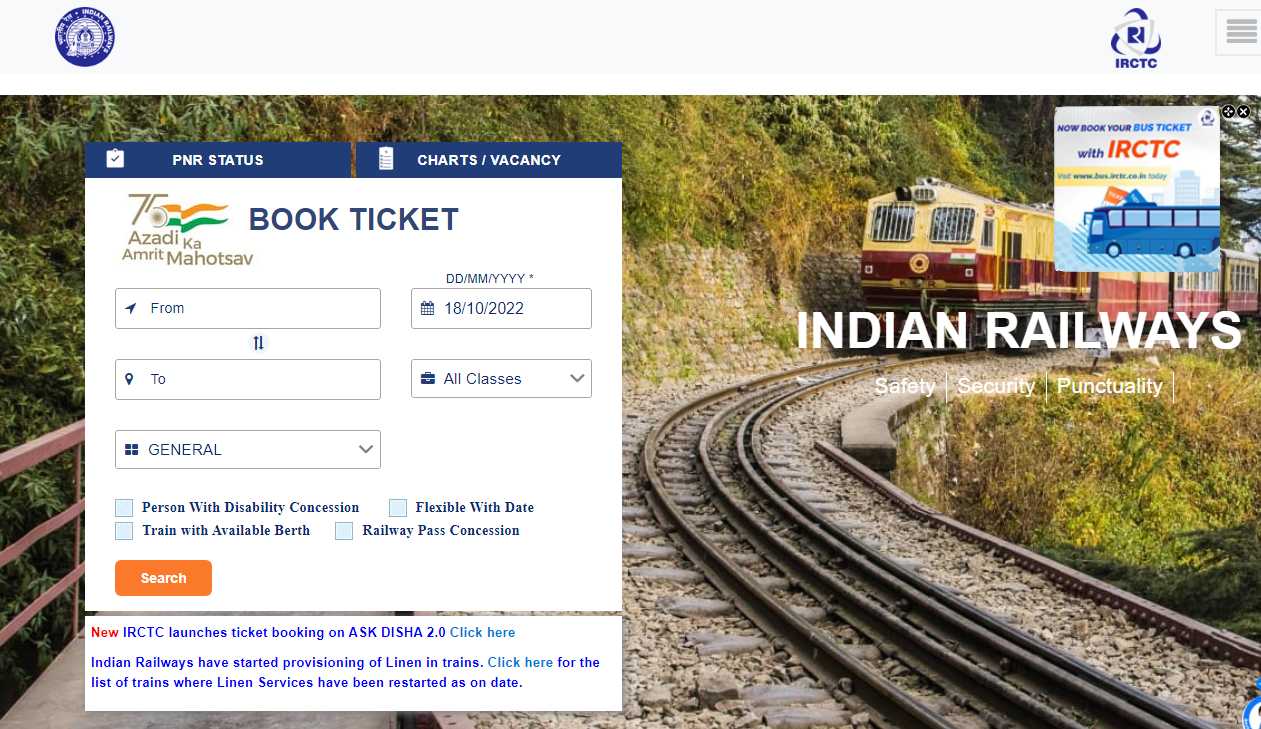
Task: Click the orange Search button
Action: pos(163,578)
